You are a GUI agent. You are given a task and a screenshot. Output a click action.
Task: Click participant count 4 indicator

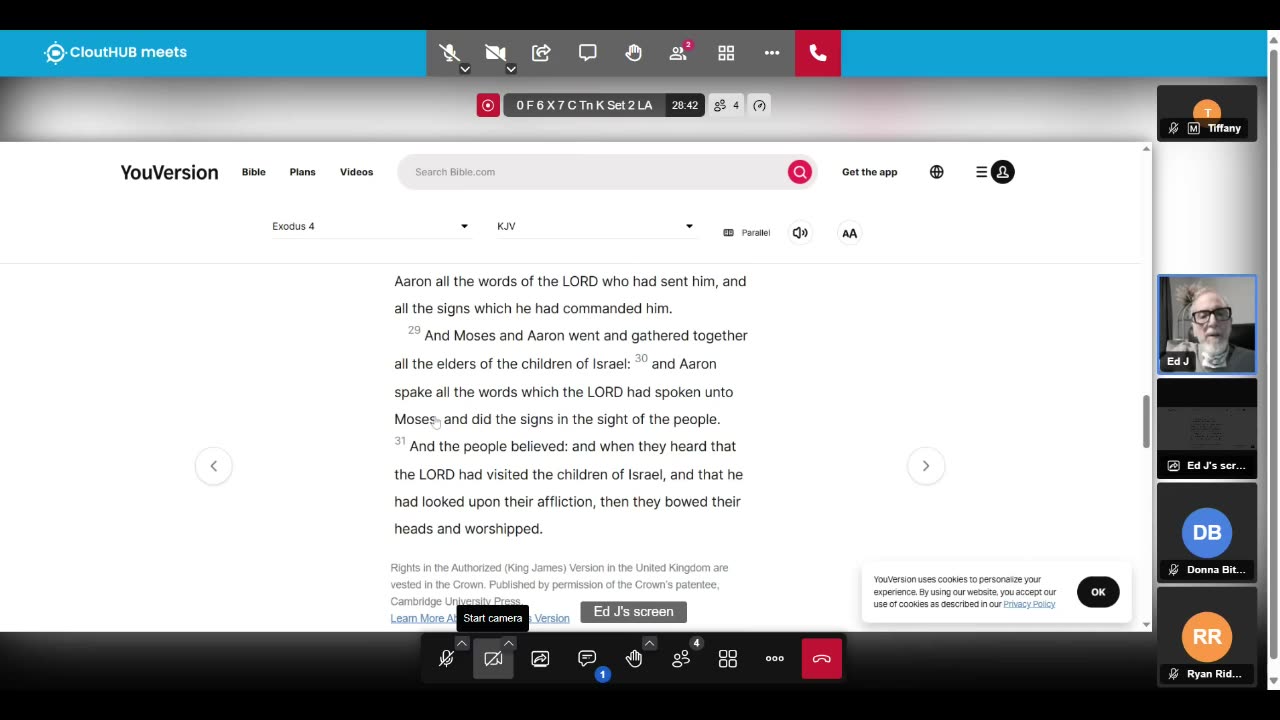[726, 105]
